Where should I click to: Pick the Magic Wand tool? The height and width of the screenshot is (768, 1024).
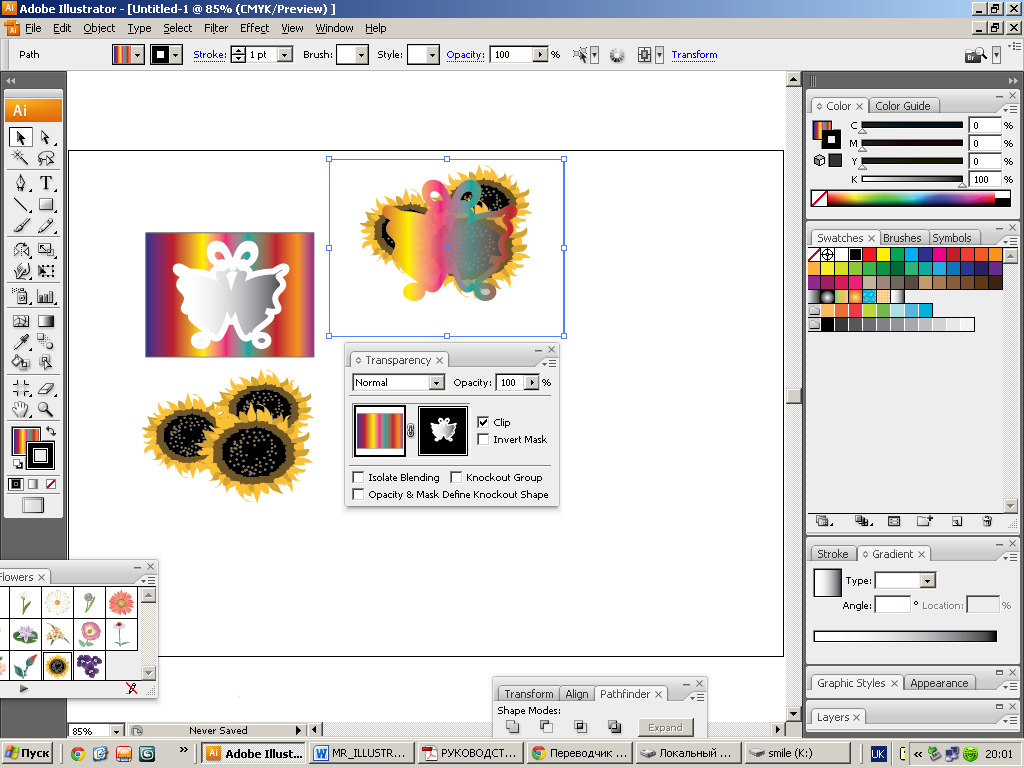click(20, 158)
